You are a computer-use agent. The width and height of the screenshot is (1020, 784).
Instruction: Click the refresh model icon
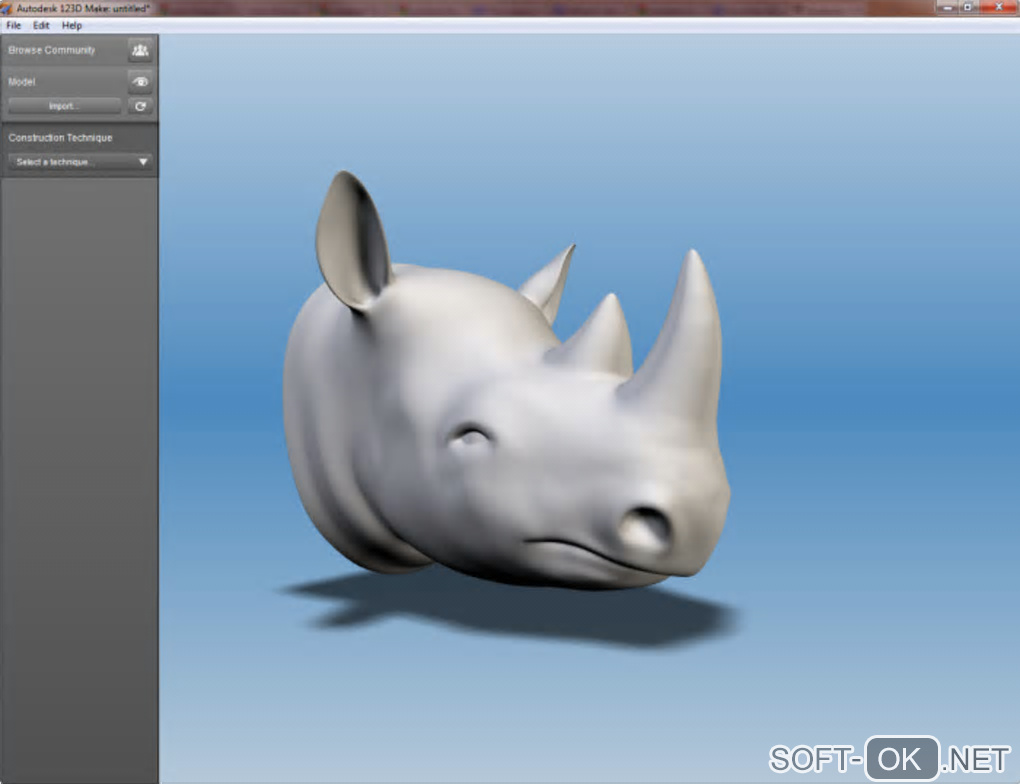pos(140,106)
